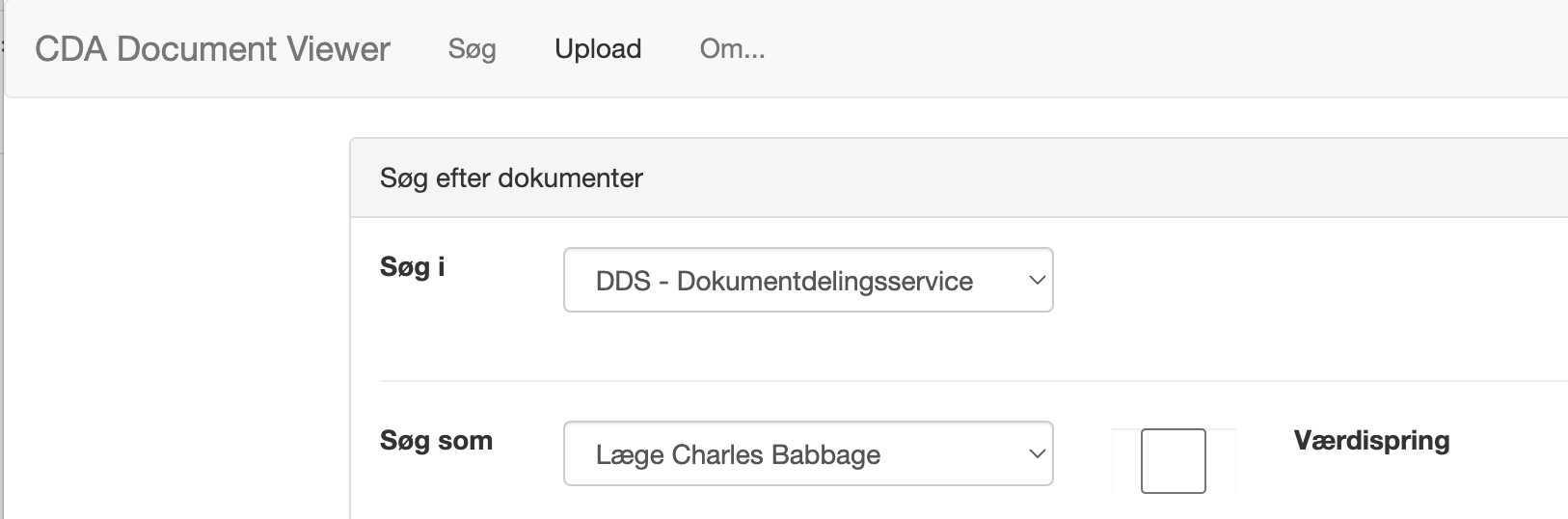Click the Søg som field label
Viewport: 1568px width, 519px height.
tap(436, 441)
